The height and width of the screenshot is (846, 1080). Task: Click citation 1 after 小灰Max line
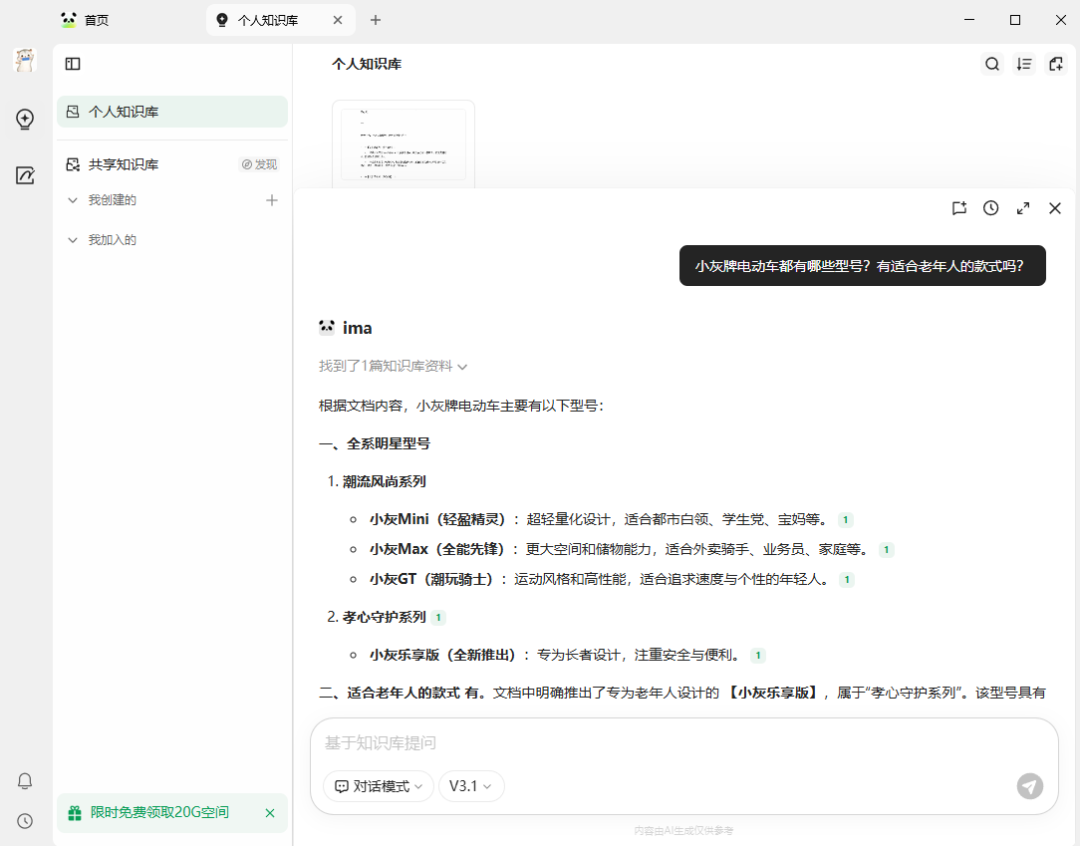point(886,550)
